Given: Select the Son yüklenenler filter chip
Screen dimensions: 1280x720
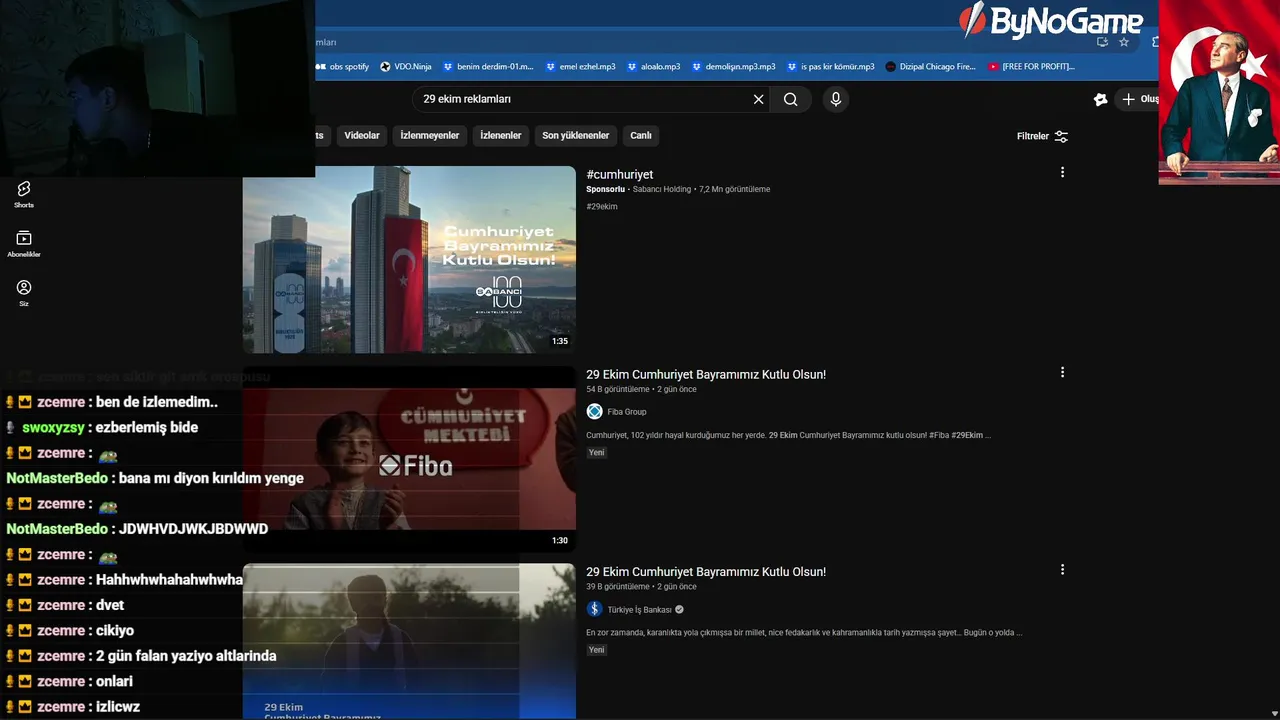Looking at the screenshot, I should 576,136.
